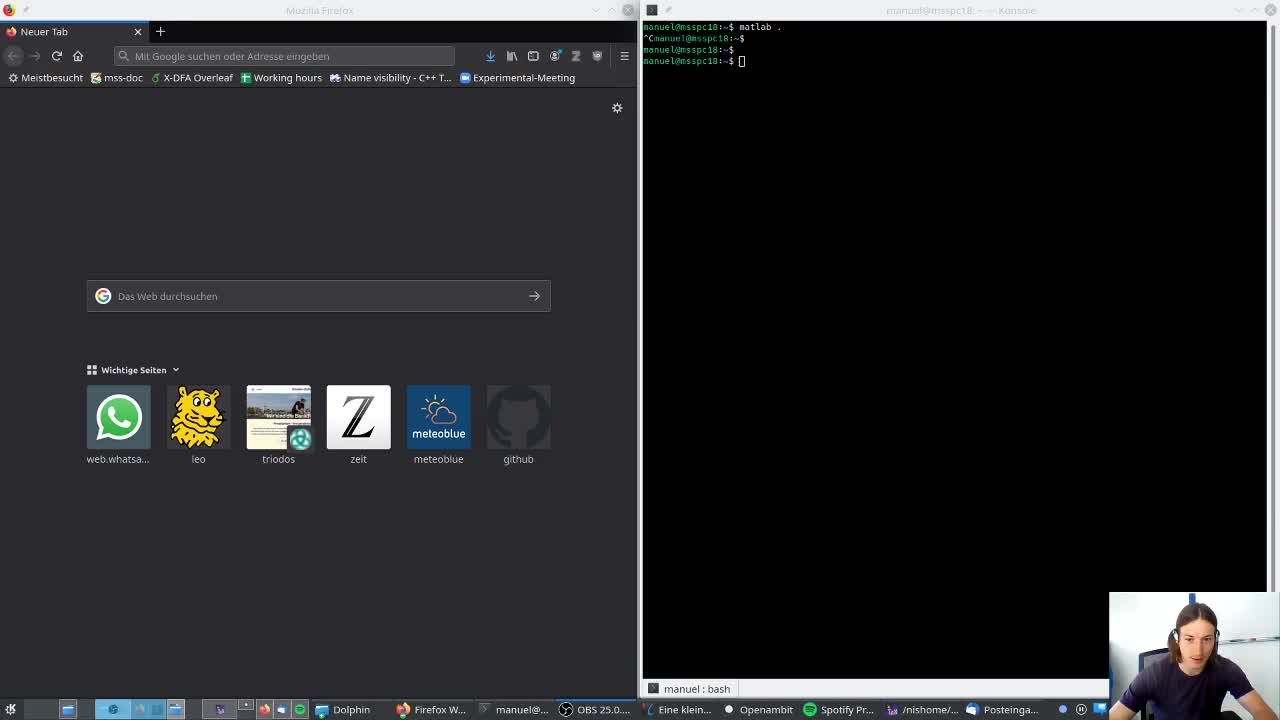Click the Downloads arrow icon in Firefox toolbar
The height and width of the screenshot is (720, 1280).
pyautogui.click(x=490, y=56)
